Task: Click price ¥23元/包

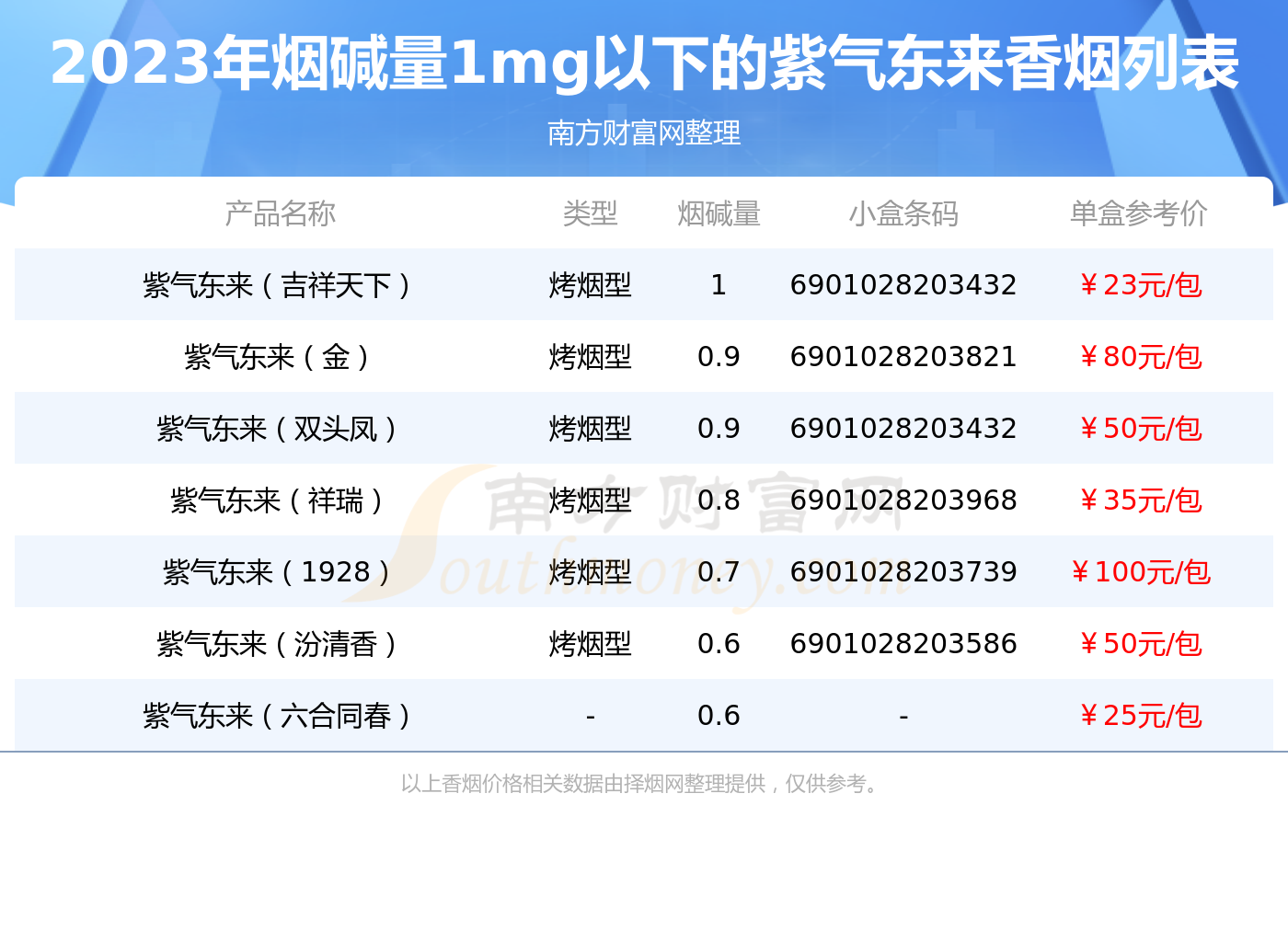Action: point(1140,285)
